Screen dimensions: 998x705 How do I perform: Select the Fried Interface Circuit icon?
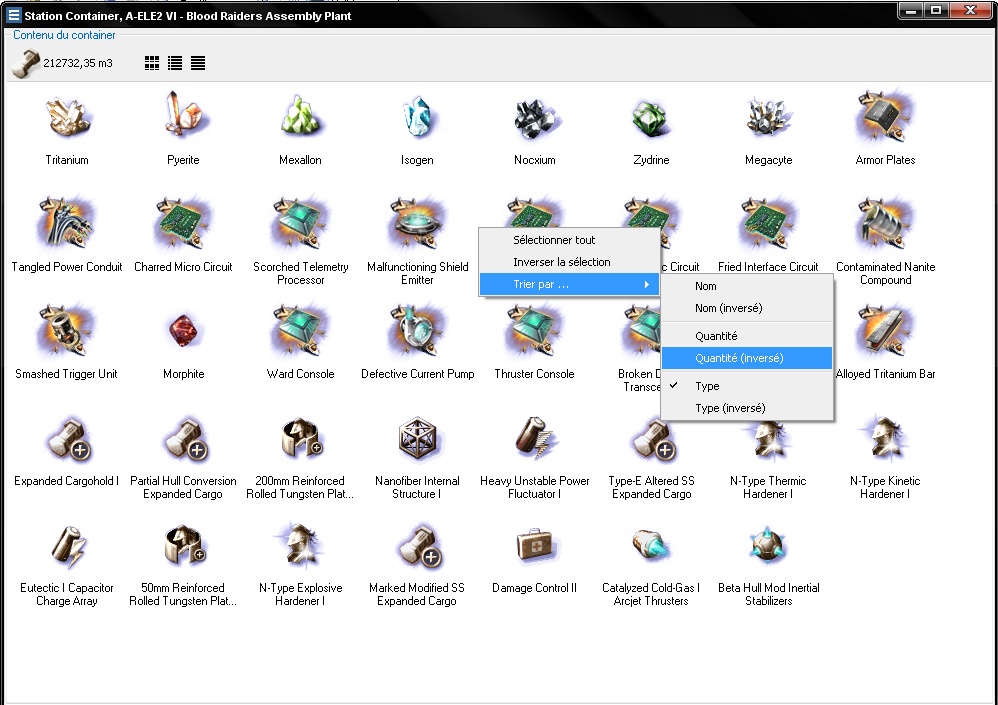(x=768, y=223)
